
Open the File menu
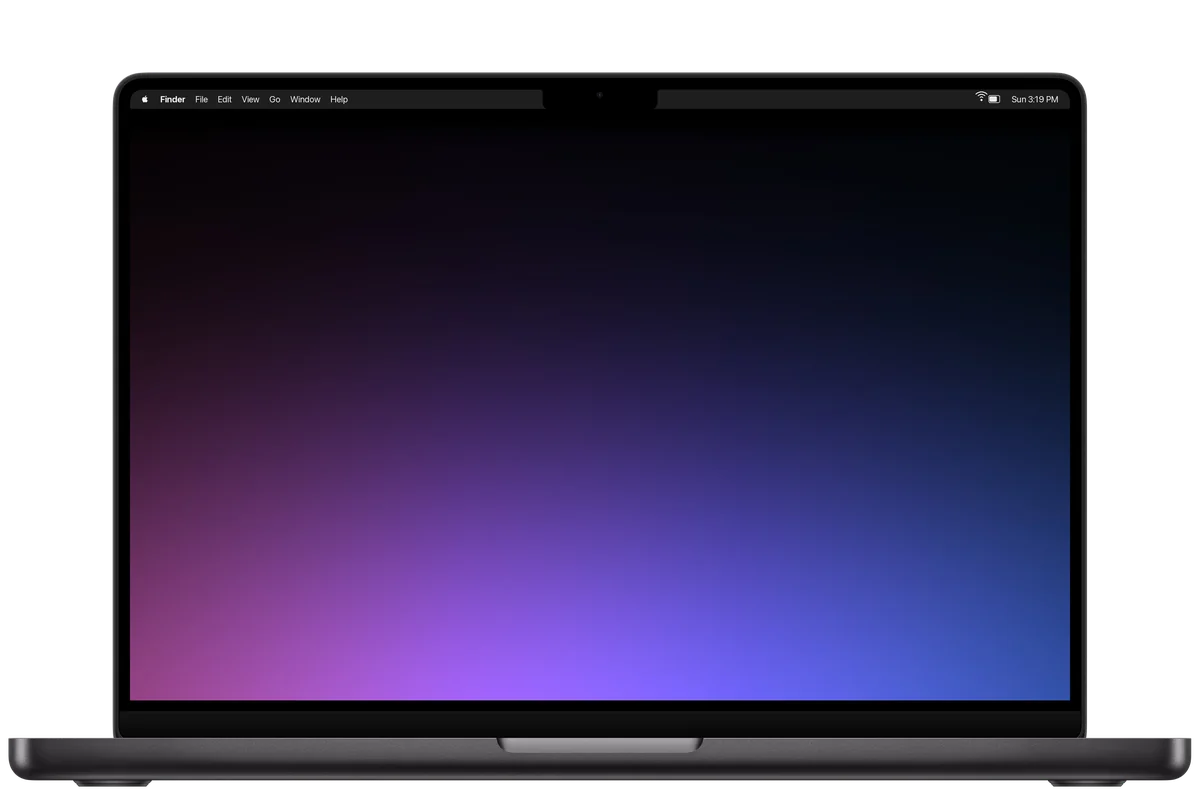(x=201, y=99)
